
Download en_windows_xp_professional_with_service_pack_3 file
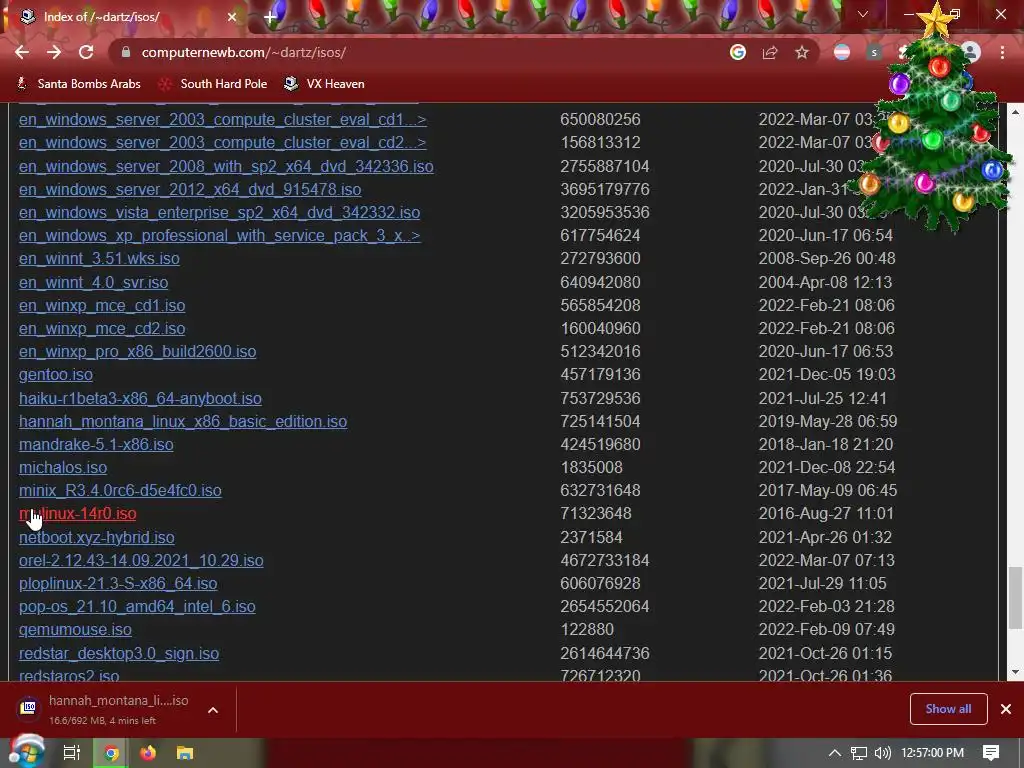(x=219, y=236)
